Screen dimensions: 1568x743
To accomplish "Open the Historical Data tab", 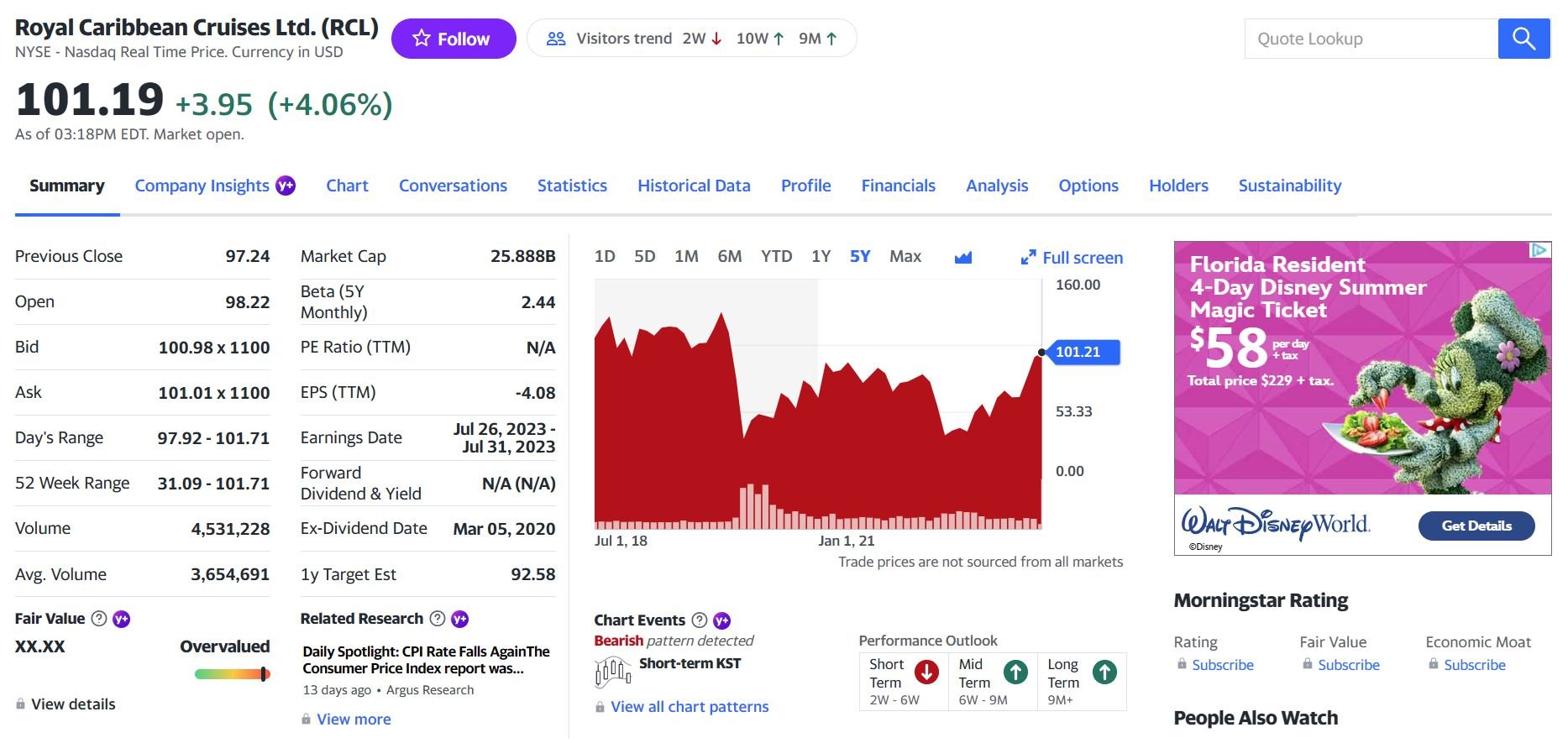I will coord(694,186).
